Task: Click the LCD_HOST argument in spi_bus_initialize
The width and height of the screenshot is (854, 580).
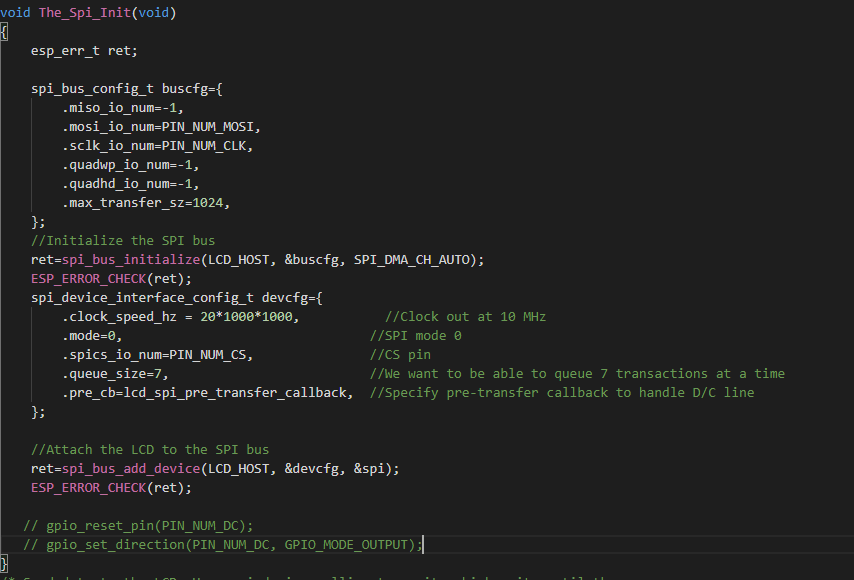Action: (x=239, y=260)
